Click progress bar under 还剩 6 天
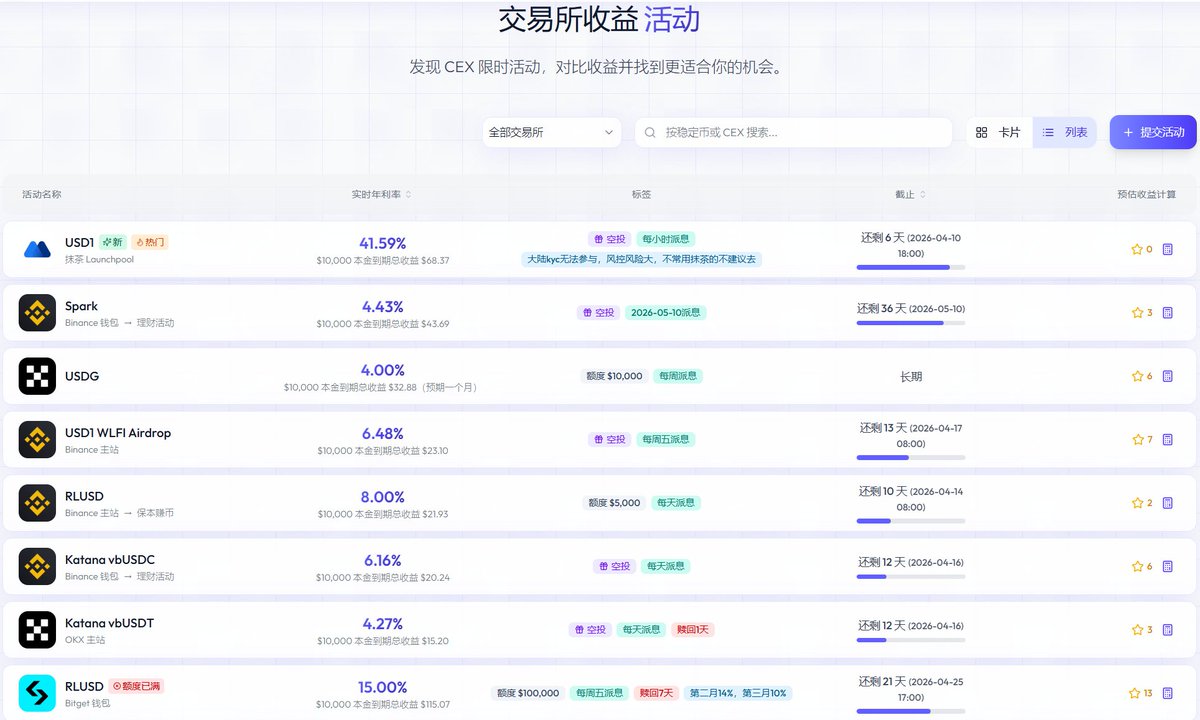The height and width of the screenshot is (720, 1200). 911,267
